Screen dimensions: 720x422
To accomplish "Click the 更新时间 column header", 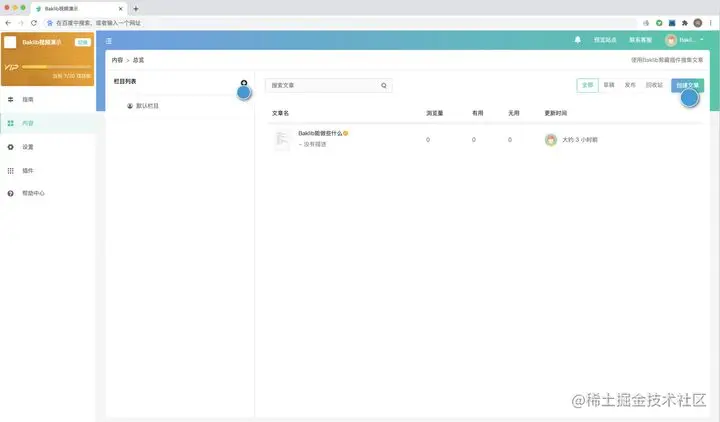I will tap(556, 113).
